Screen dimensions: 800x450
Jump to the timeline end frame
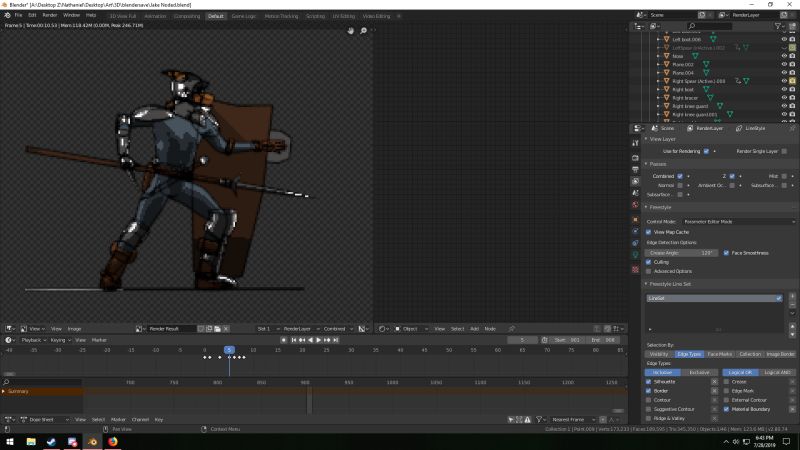pos(336,340)
